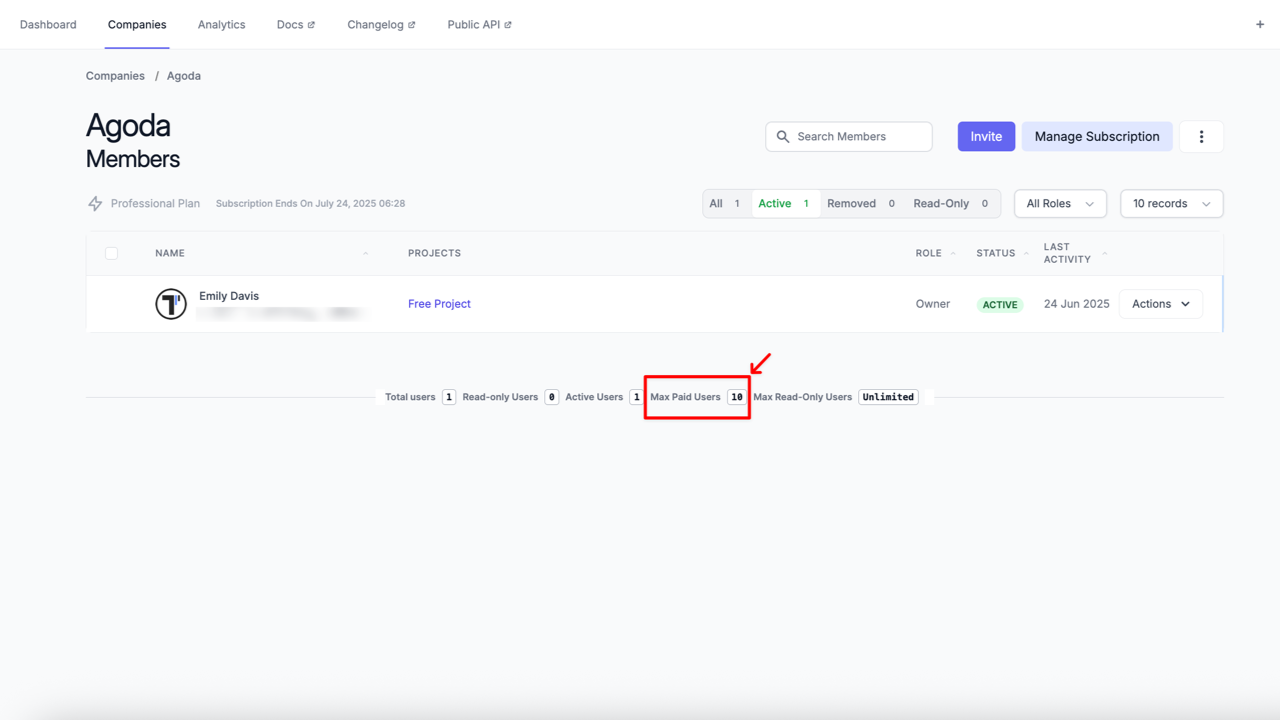
Task: Click the magnifier icon in member search
Action: tap(783, 137)
